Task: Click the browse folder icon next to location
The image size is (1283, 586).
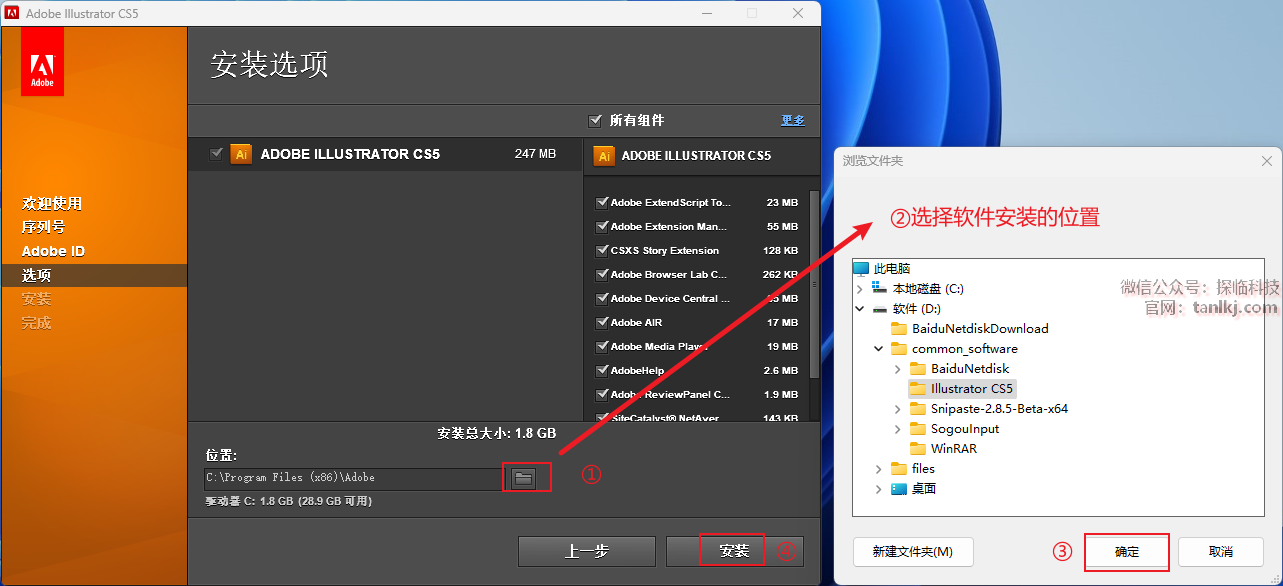Action: [x=524, y=478]
